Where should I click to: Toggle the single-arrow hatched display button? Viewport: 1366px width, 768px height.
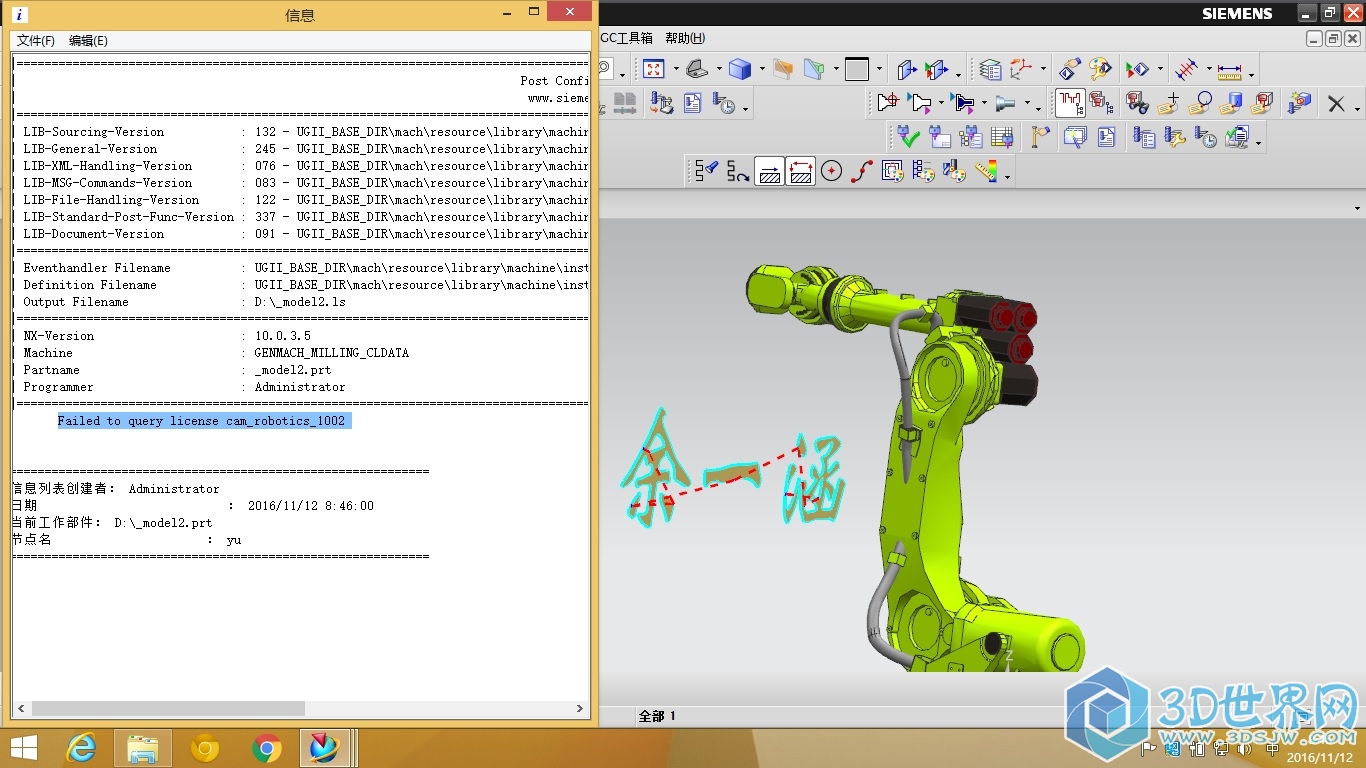coord(769,171)
